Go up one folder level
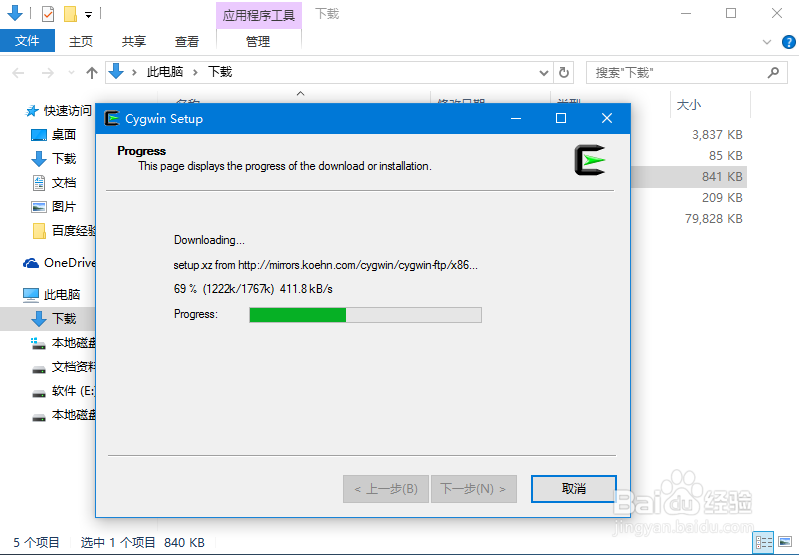 (x=92, y=73)
